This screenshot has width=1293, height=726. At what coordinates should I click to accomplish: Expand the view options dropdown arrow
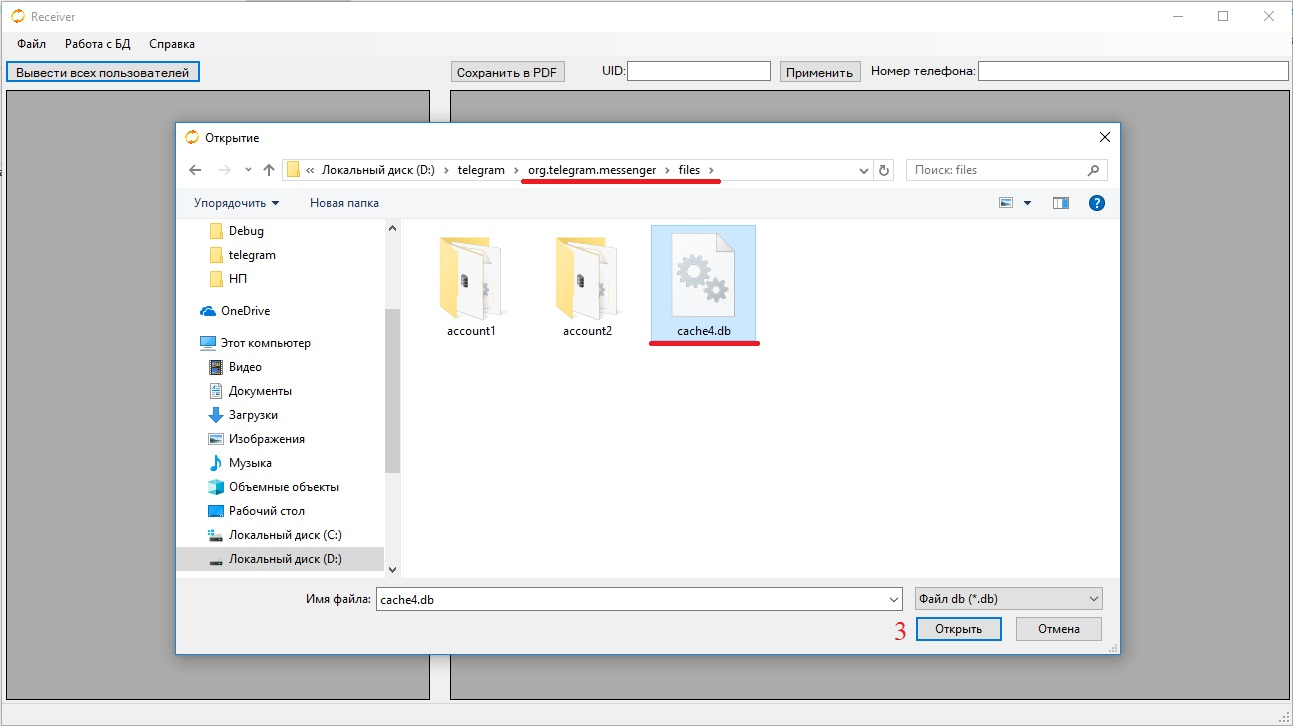tap(1027, 203)
